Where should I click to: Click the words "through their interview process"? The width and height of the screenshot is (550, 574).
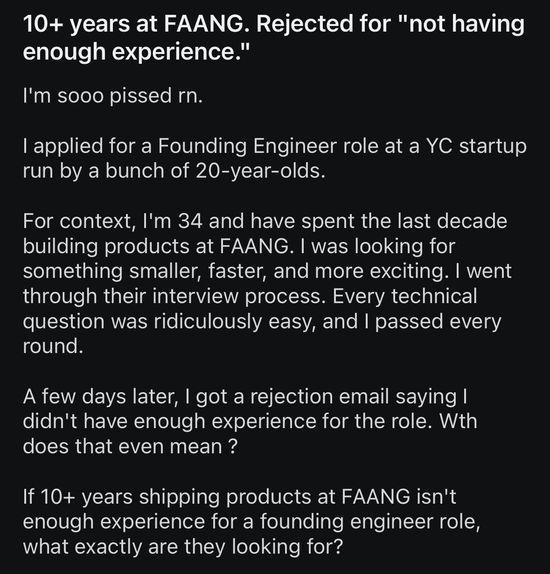174,296
